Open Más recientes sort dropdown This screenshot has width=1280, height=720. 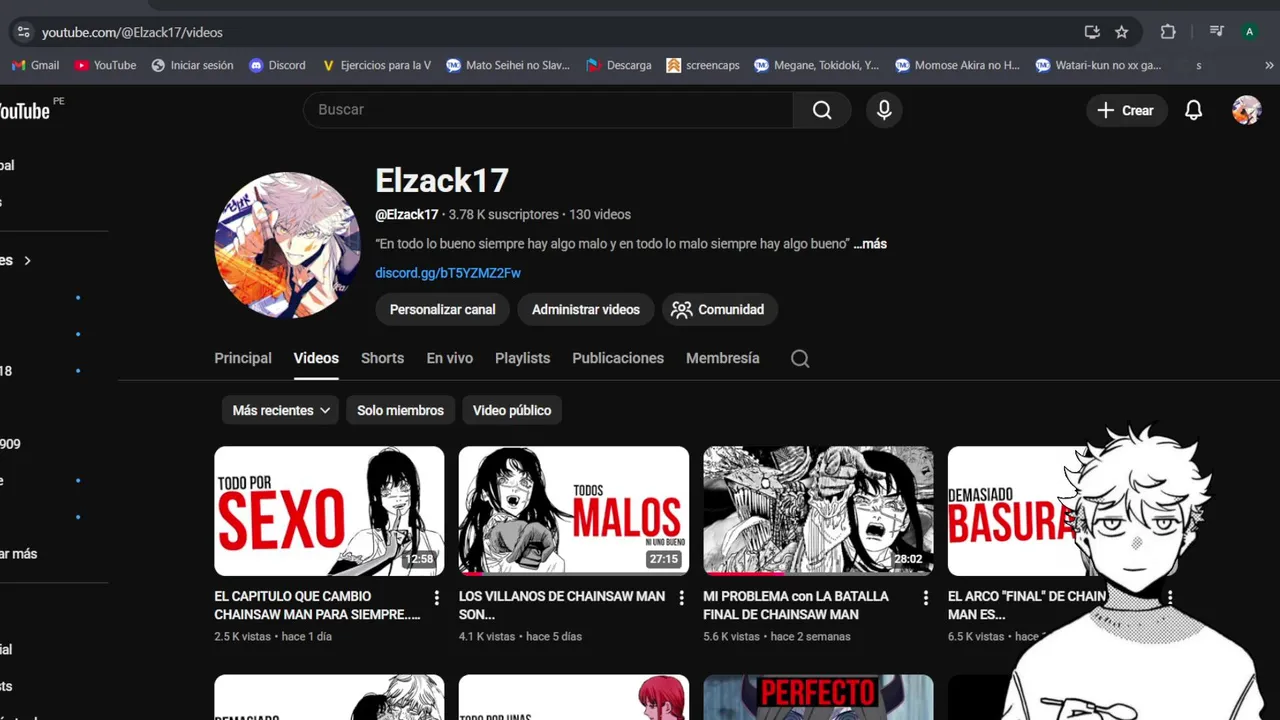(x=281, y=410)
